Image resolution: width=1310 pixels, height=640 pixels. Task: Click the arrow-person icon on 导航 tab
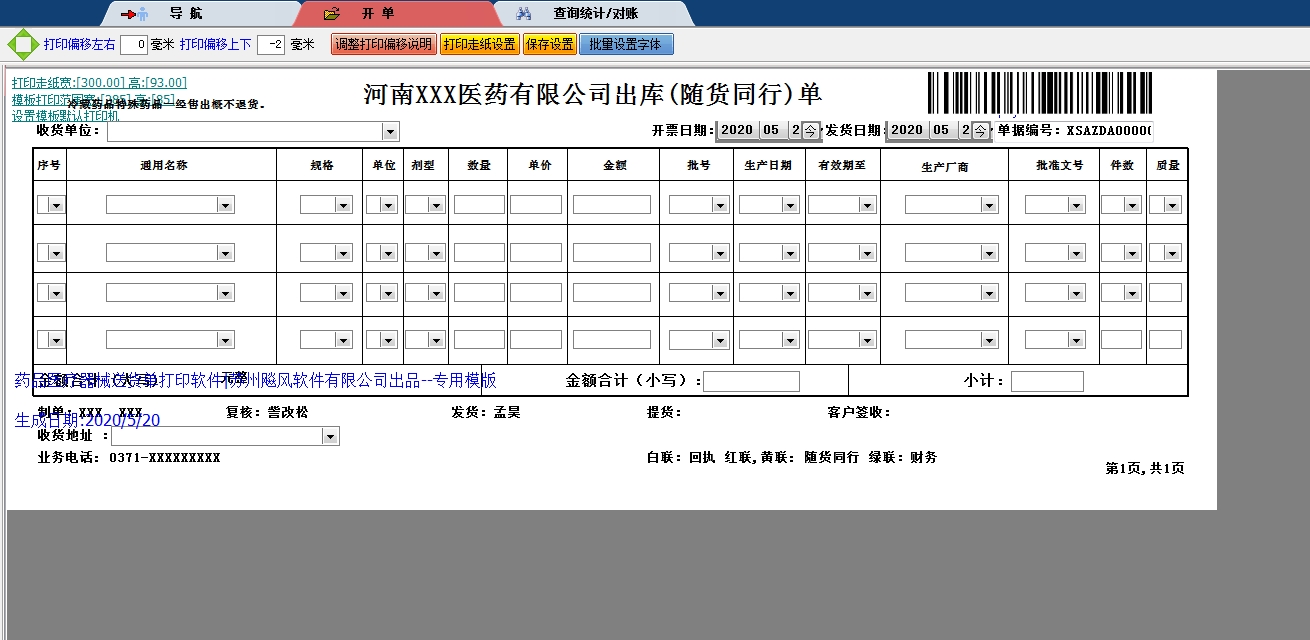pyautogui.click(x=134, y=14)
